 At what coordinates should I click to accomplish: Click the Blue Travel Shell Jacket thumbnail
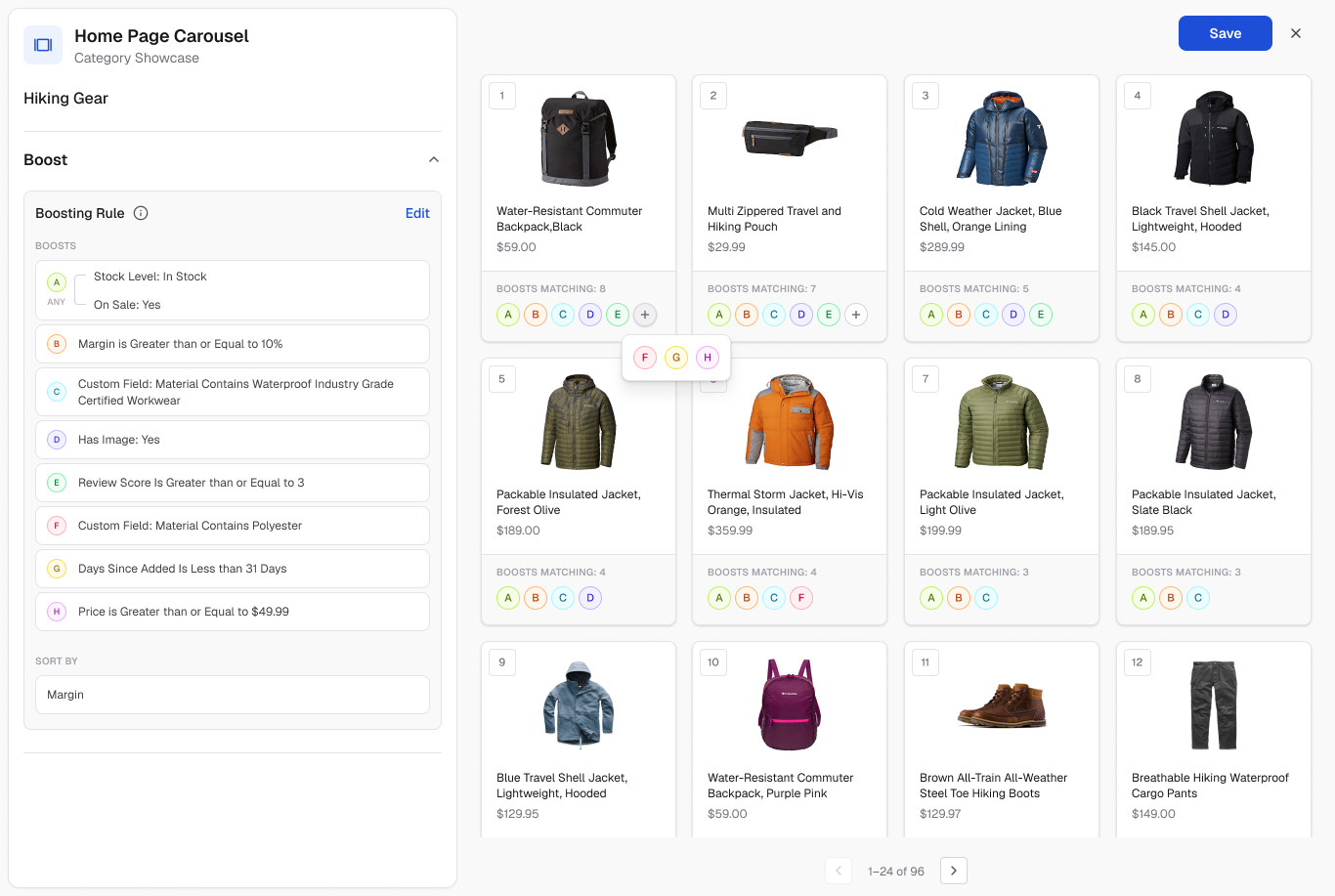click(579, 705)
